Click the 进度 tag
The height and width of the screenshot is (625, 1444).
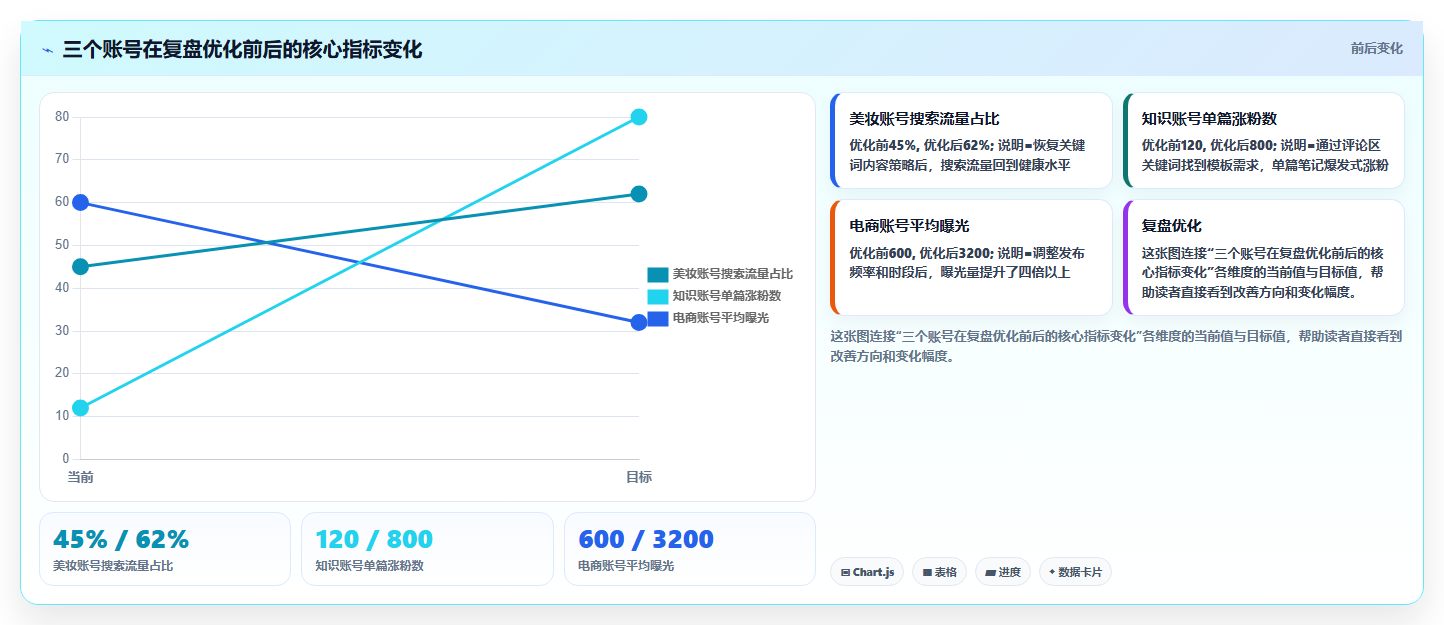pyautogui.click(x=1003, y=572)
